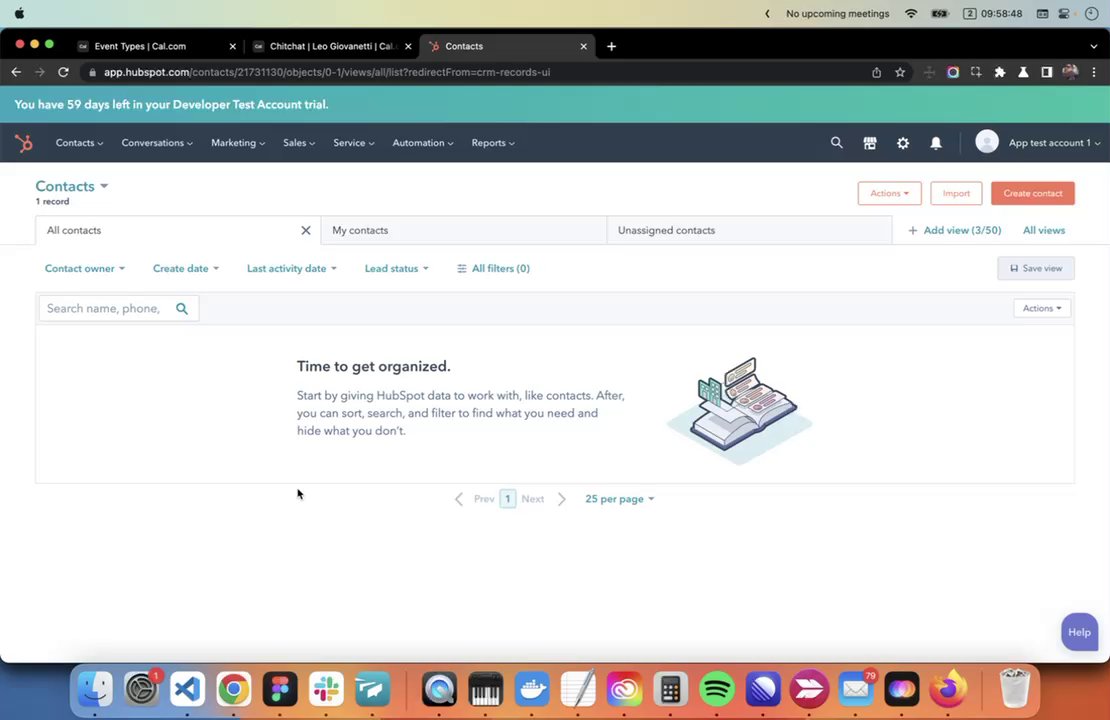The width and height of the screenshot is (1110, 720).
Task: Open the top Actions dropdown near Import
Action: coord(889,193)
